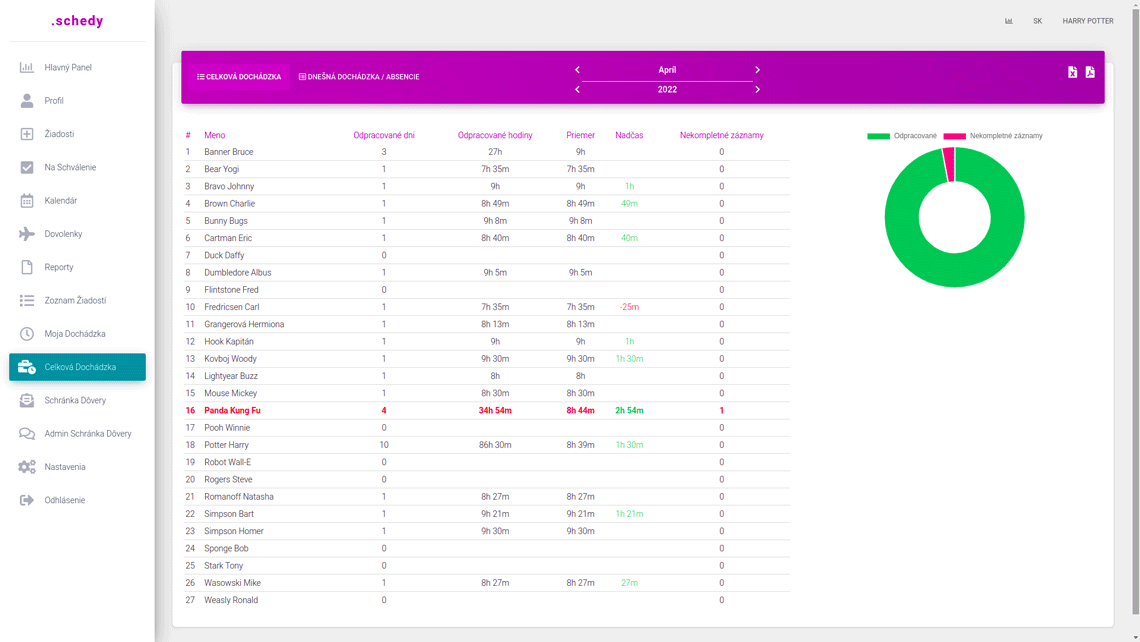The width and height of the screenshot is (1140, 642).
Task: Open the HARRY POTTER user menu
Action: (1087, 21)
